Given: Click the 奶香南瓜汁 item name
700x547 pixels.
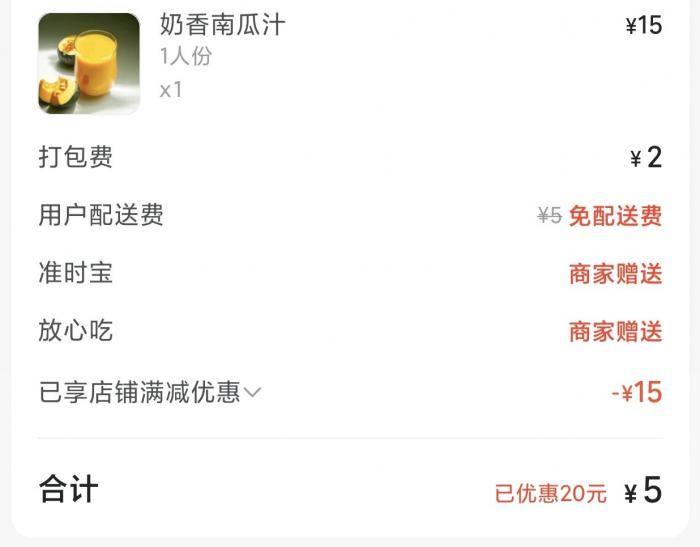Looking at the screenshot, I should 222,25.
